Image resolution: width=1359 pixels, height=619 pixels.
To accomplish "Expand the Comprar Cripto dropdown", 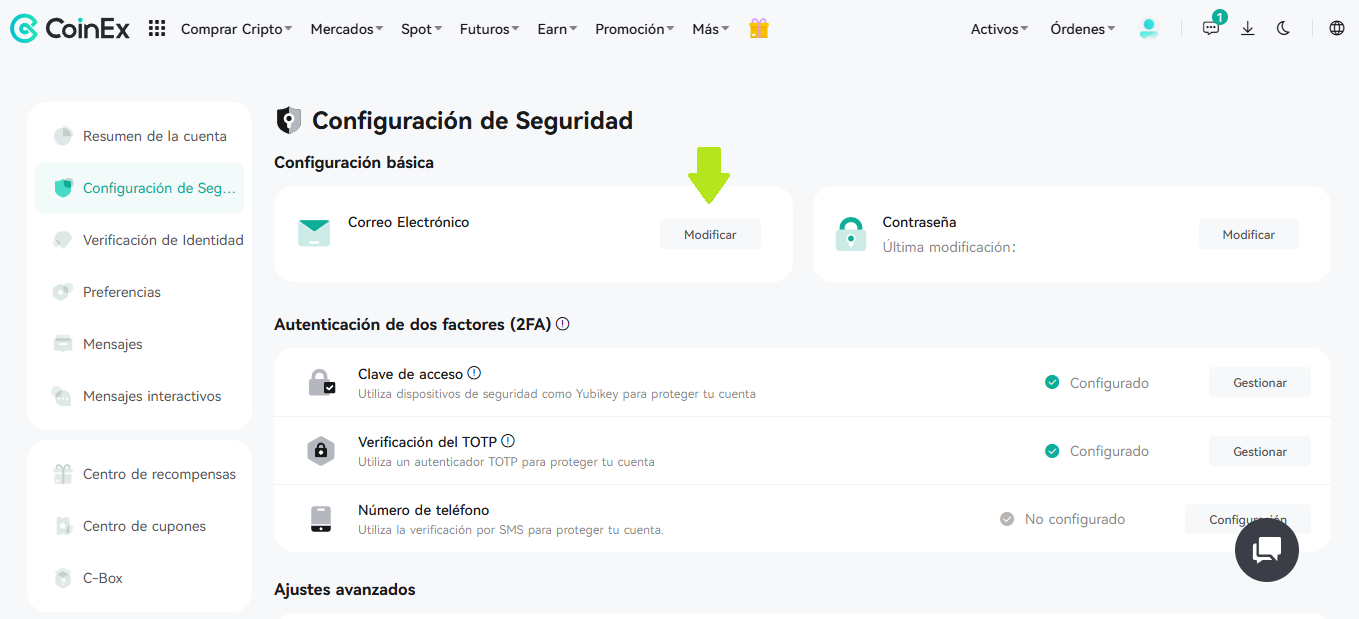I will coord(237,29).
